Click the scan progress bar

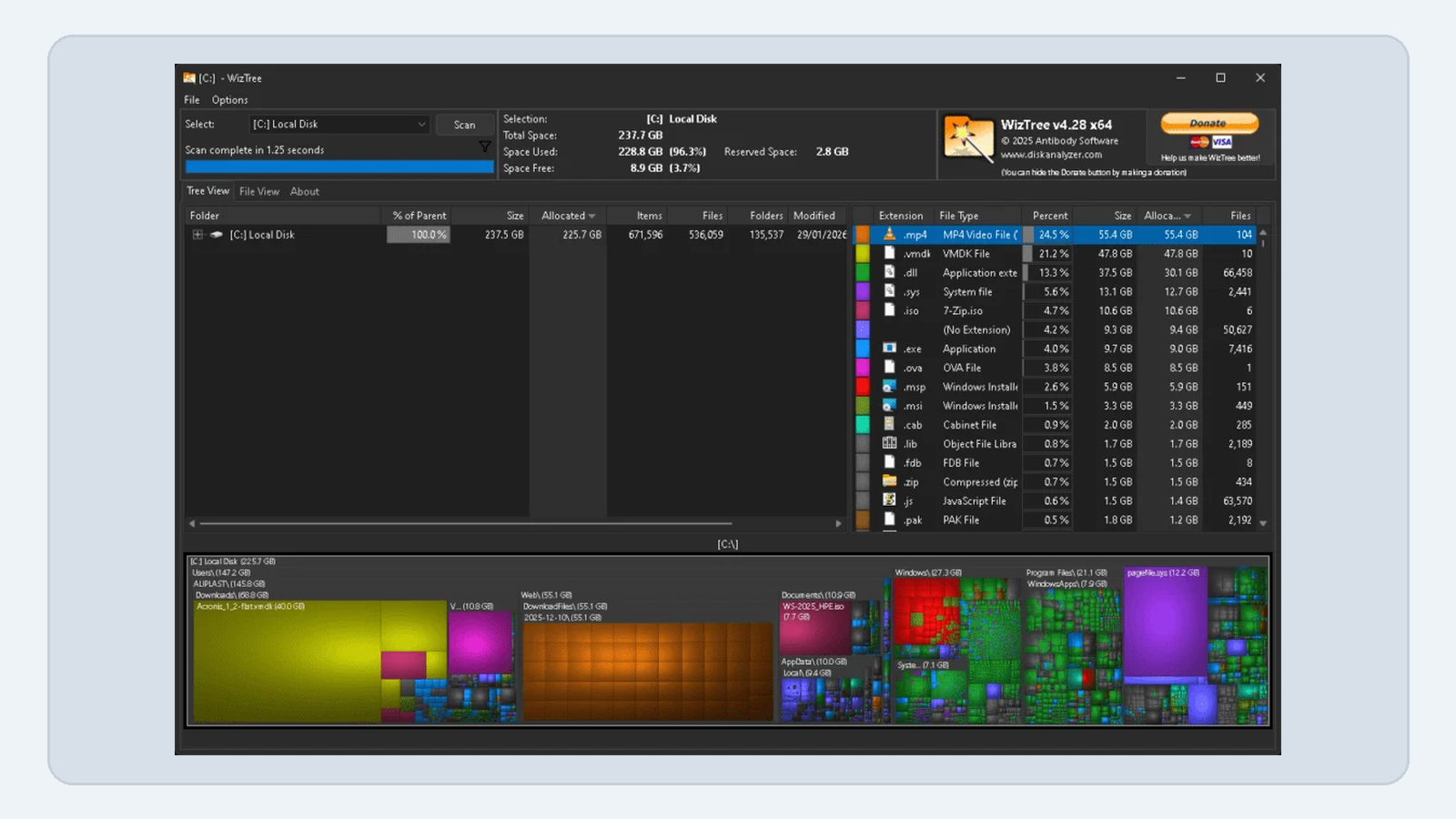[x=339, y=167]
